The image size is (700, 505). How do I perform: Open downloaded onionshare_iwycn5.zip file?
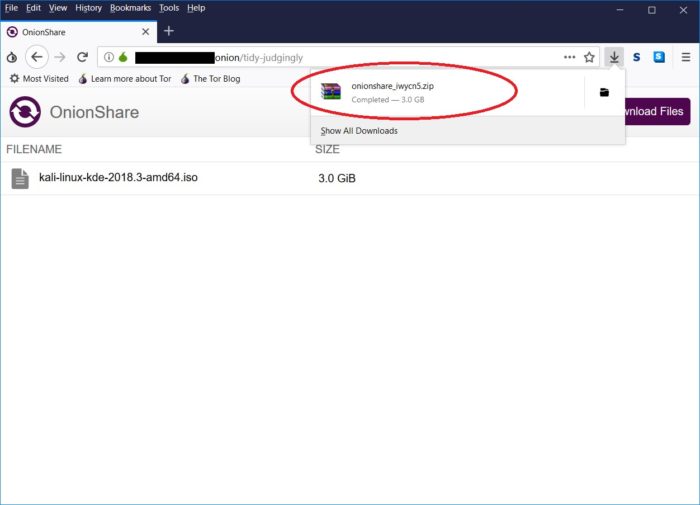pos(448,92)
